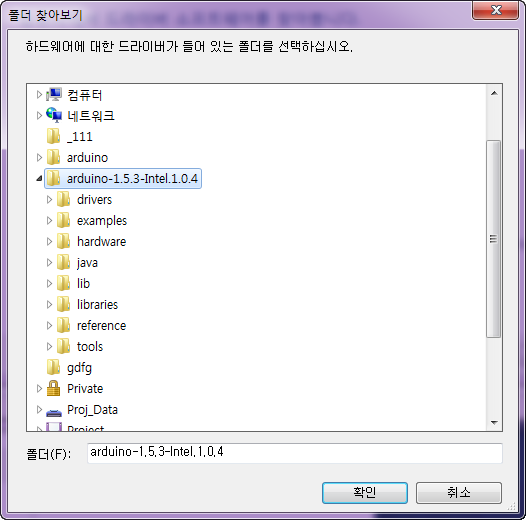Expand the libraries subfolder arrow

tap(49, 304)
